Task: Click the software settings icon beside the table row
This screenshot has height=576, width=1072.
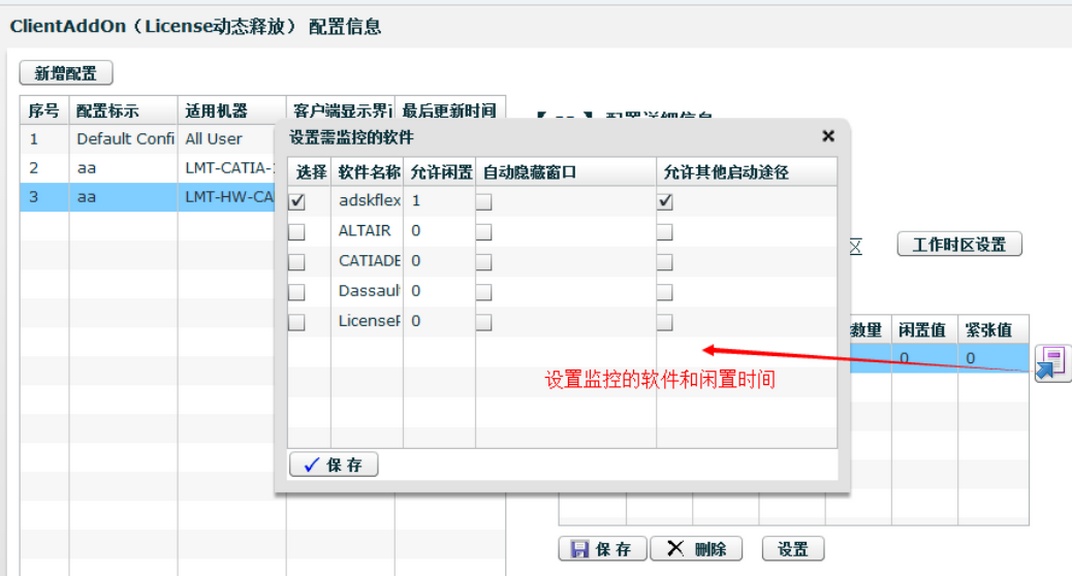Action: click(x=1052, y=362)
